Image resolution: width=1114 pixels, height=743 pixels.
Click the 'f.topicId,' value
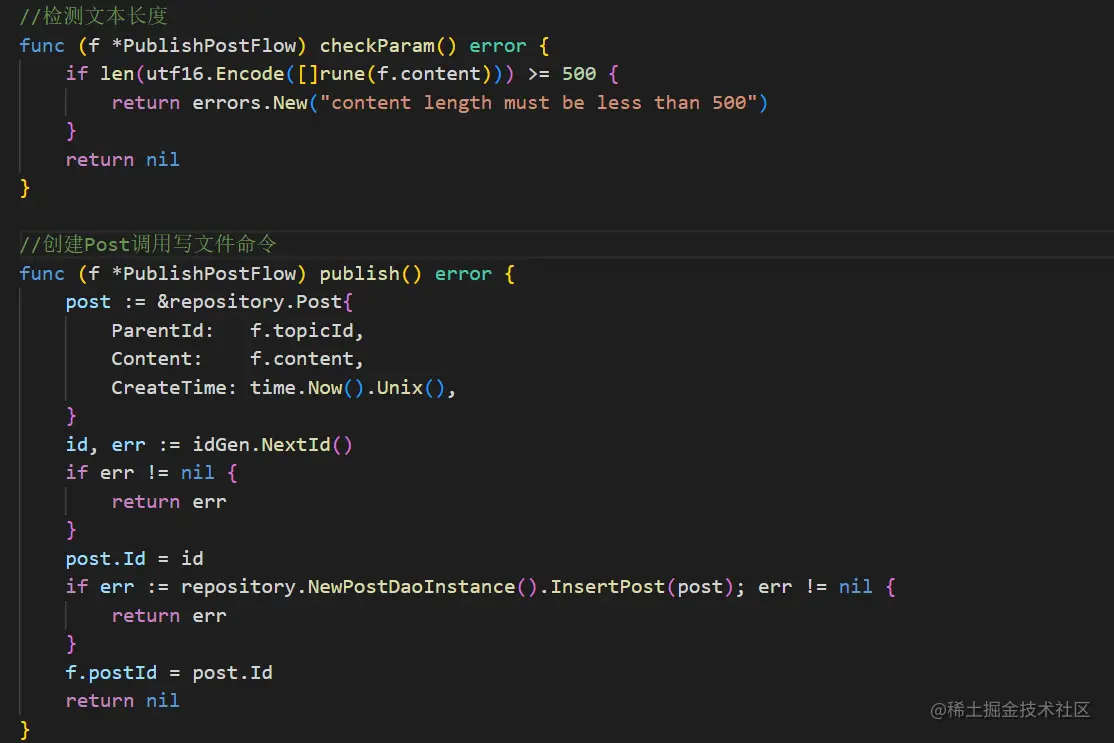click(307, 331)
